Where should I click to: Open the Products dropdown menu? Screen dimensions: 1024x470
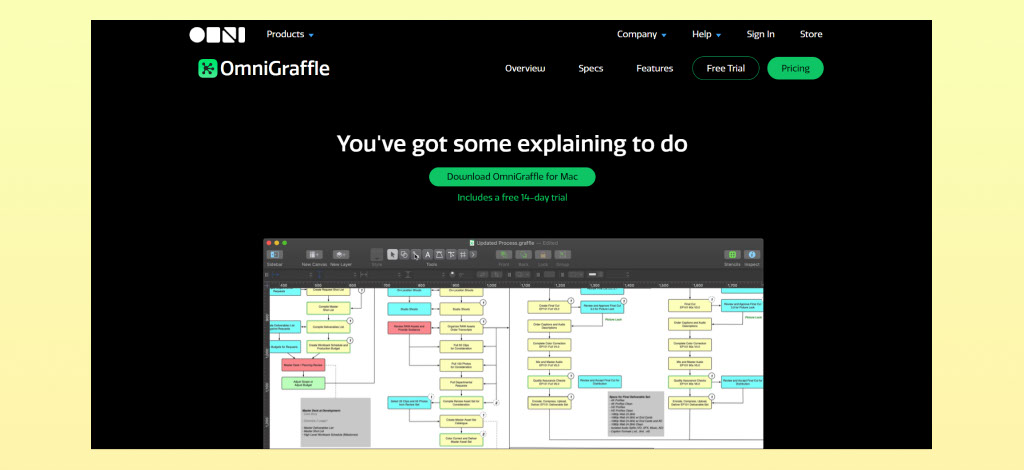pos(290,35)
